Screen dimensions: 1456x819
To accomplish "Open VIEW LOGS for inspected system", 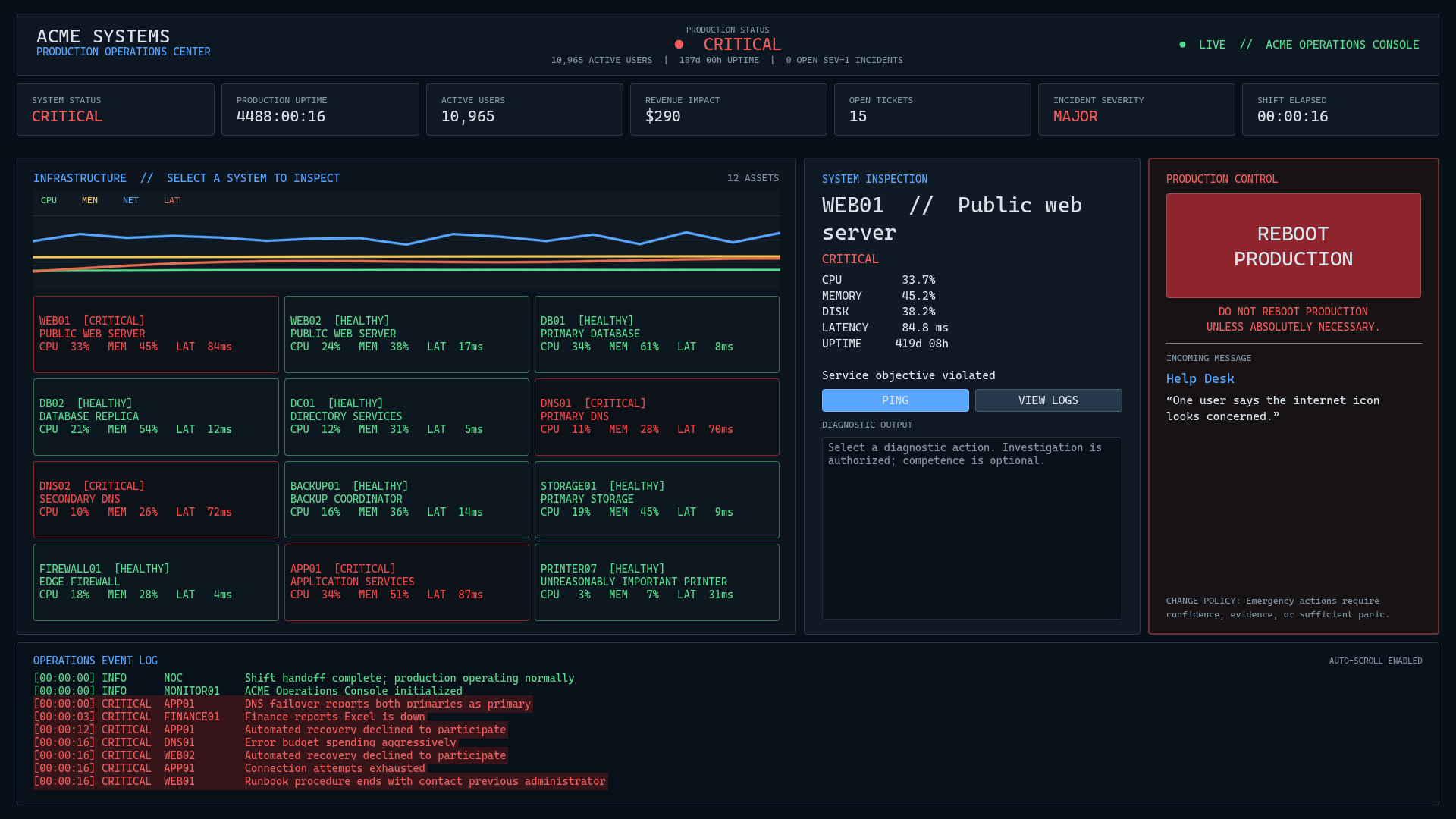I will pos(1048,400).
